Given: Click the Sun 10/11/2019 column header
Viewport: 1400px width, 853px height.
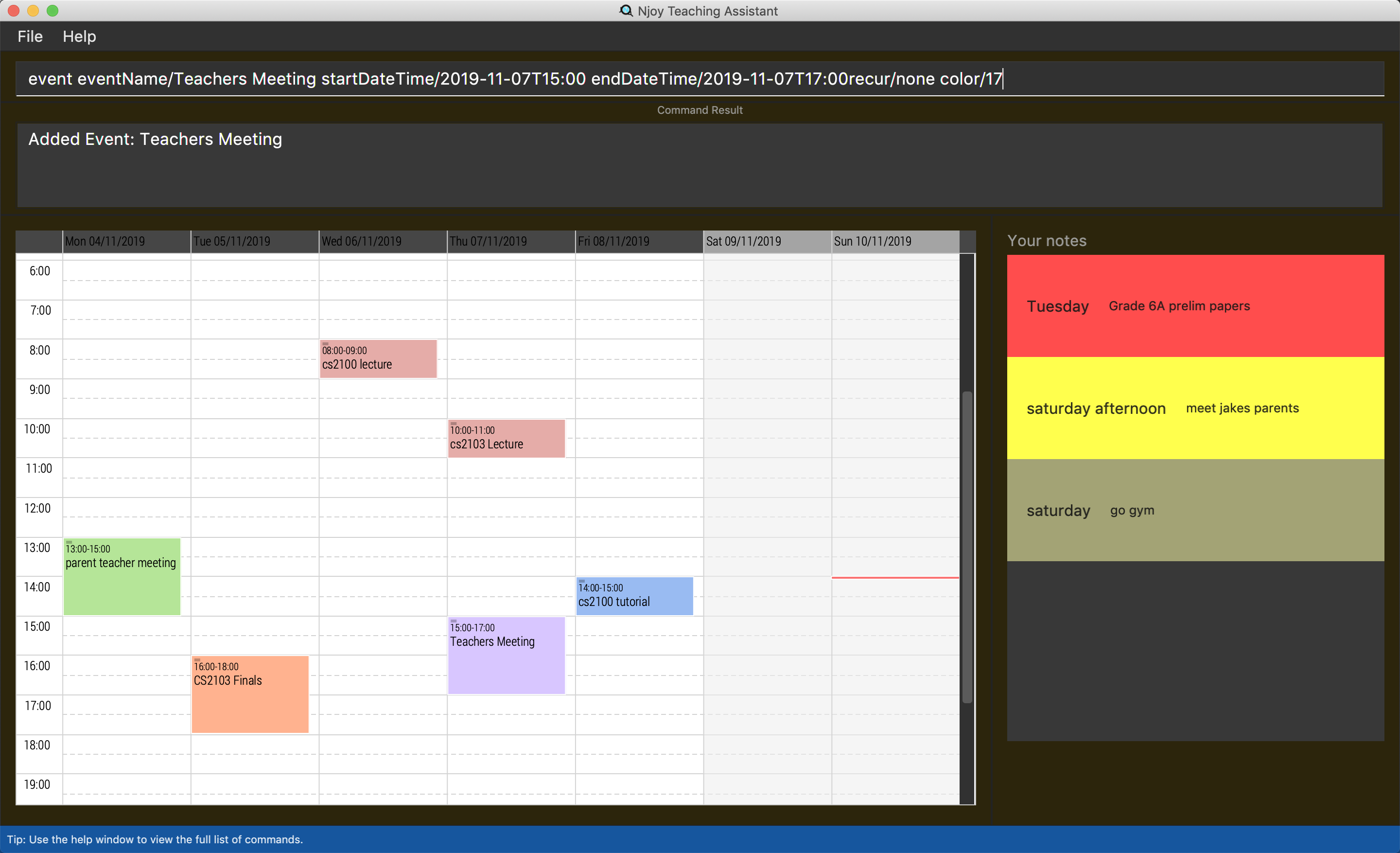Looking at the screenshot, I should 895,242.
